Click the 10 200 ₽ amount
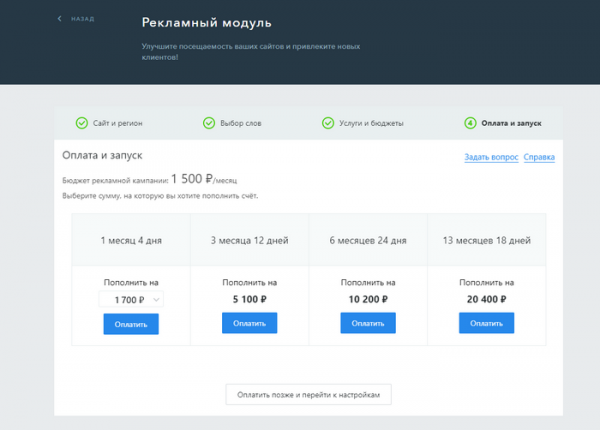This screenshot has width=600, height=430. coord(368,299)
